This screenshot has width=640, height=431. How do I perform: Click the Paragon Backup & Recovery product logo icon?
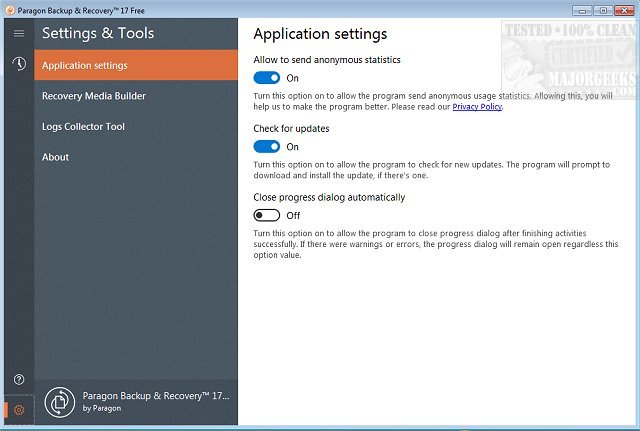60,402
